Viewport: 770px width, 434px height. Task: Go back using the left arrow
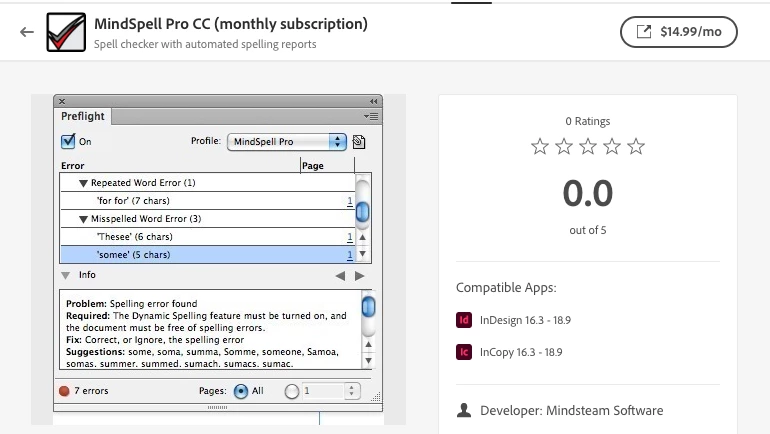(x=27, y=32)
